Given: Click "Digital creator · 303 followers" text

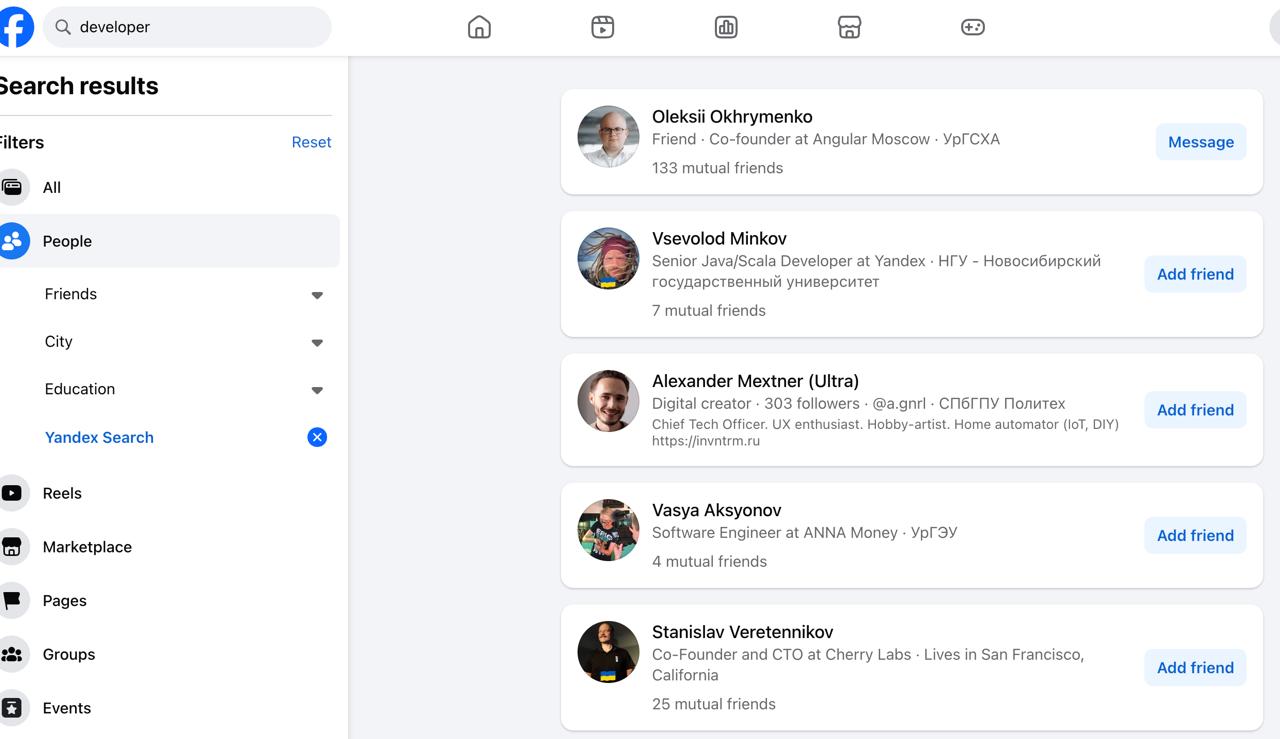Looking at the screenshot, I should 756,404.
